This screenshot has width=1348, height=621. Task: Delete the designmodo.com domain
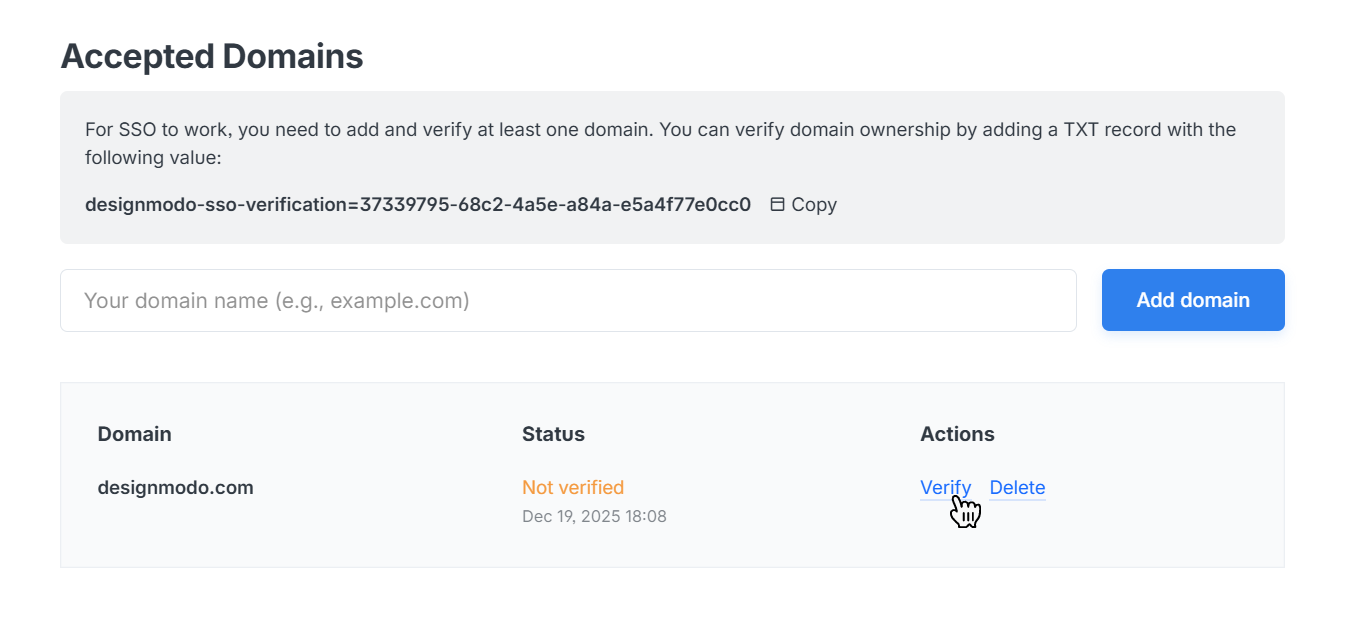click(x=1017, y=488)
